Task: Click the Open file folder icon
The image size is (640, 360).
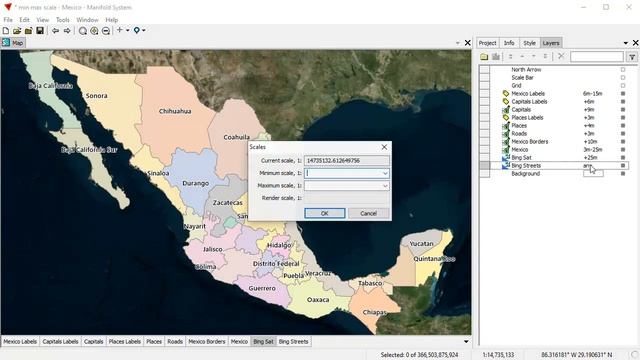Action: coord(17,31)
